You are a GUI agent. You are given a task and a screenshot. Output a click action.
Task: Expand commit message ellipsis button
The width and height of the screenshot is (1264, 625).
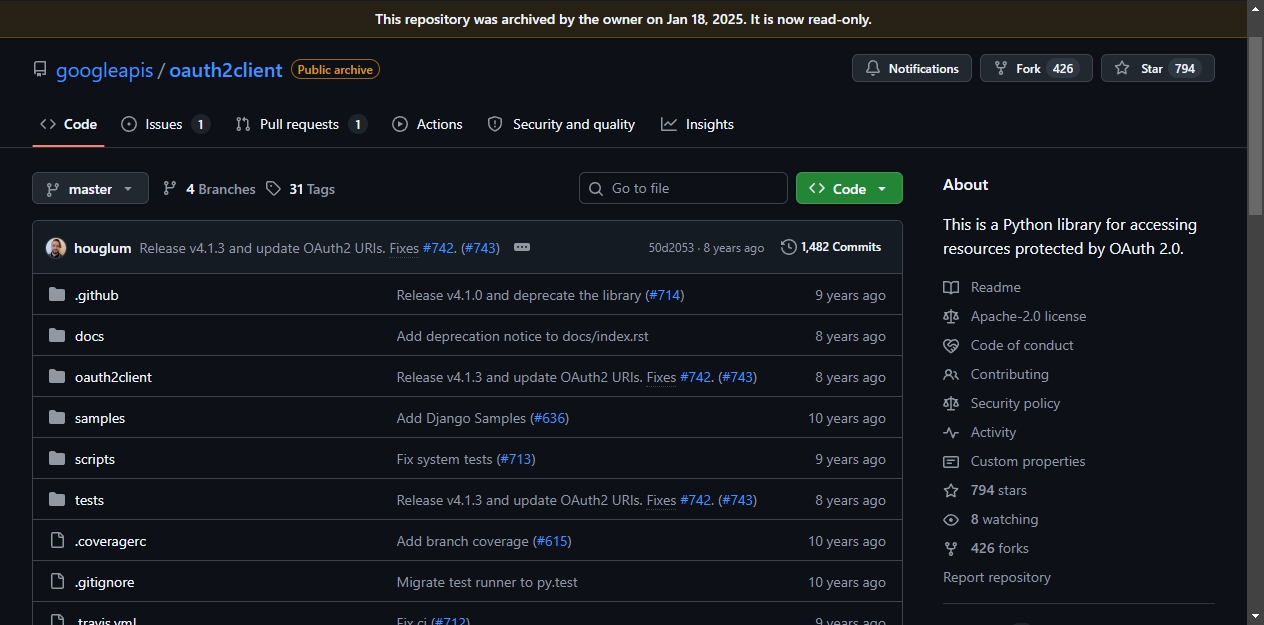[x=522, y=247]
